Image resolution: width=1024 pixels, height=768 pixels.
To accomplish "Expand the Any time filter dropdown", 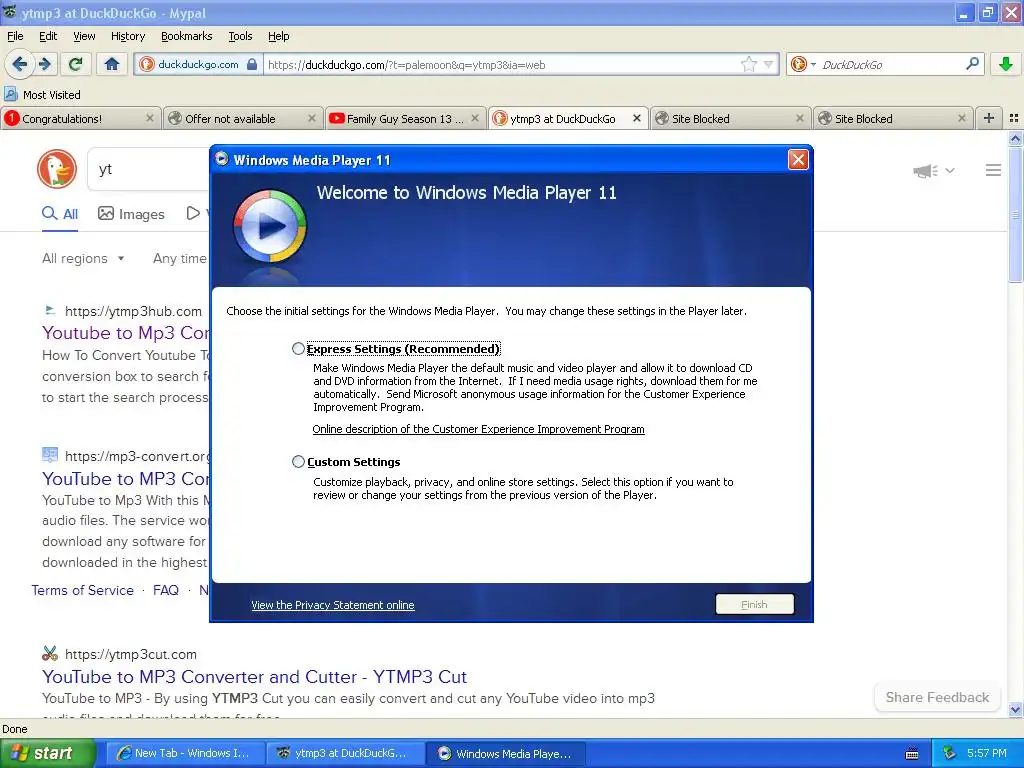I will point(180,259).
